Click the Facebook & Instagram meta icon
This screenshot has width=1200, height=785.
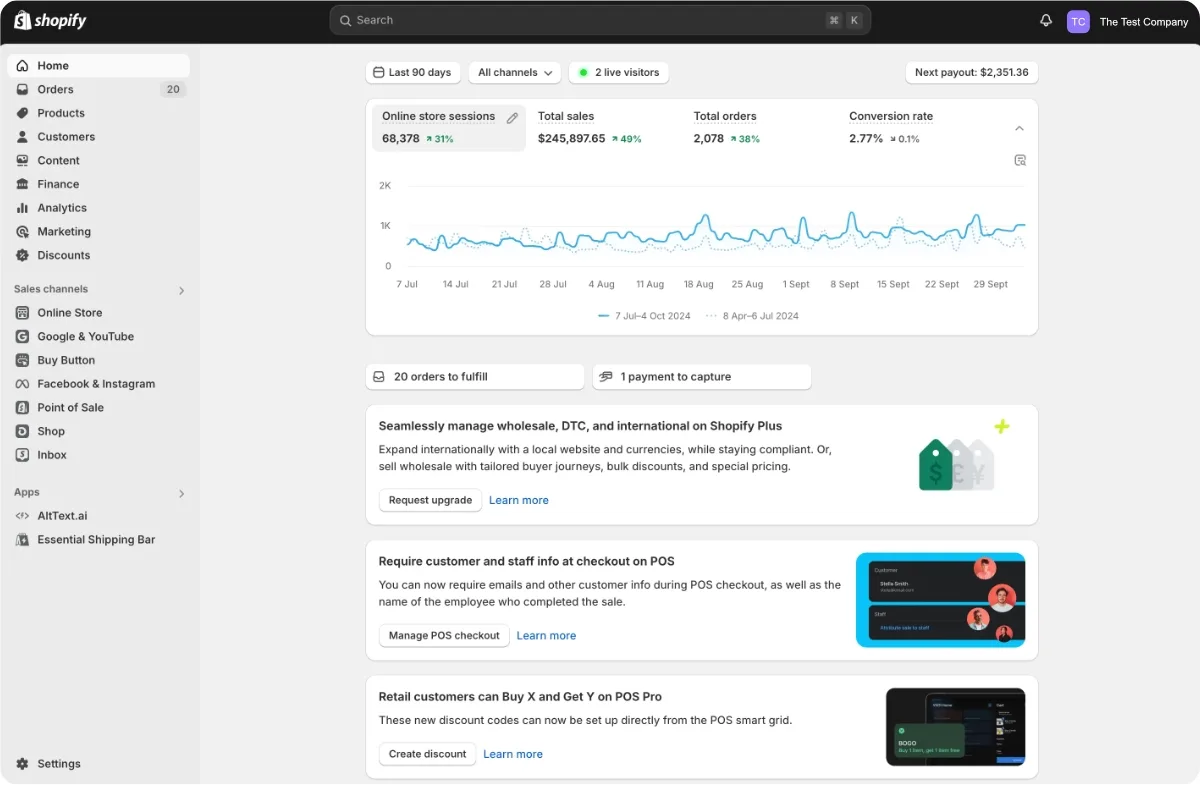22,384
